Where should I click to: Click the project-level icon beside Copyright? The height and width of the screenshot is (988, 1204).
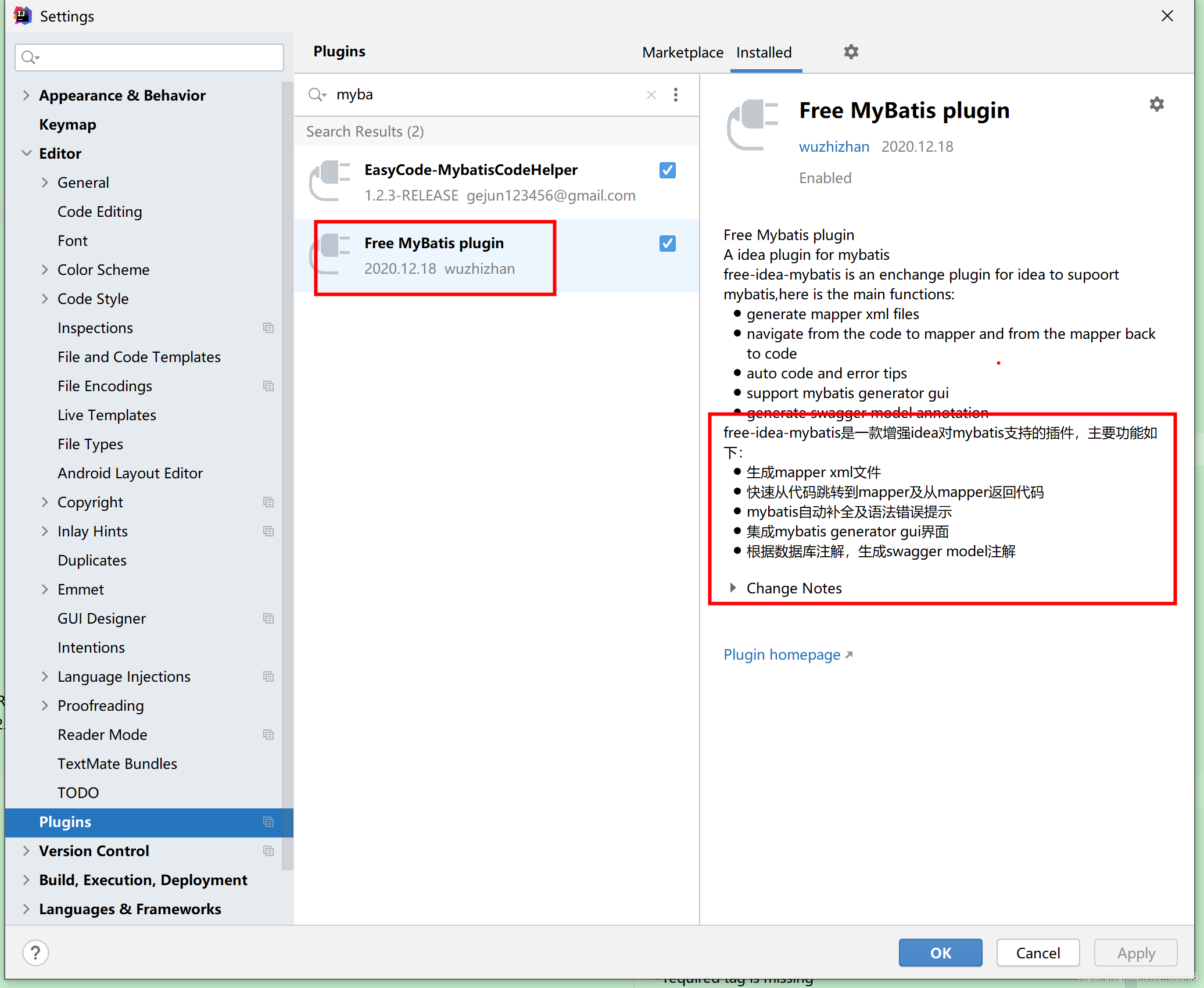tap(268, 502)
